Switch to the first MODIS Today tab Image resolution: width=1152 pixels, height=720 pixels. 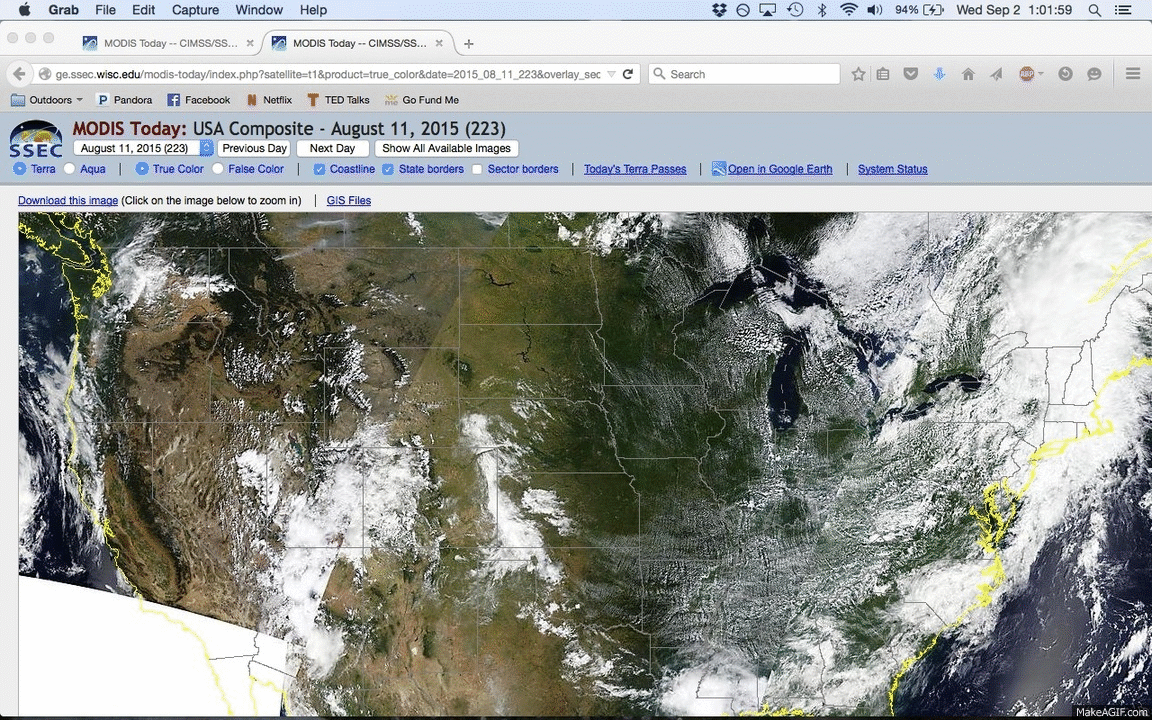pyautogui.click(x=160, y=43)
